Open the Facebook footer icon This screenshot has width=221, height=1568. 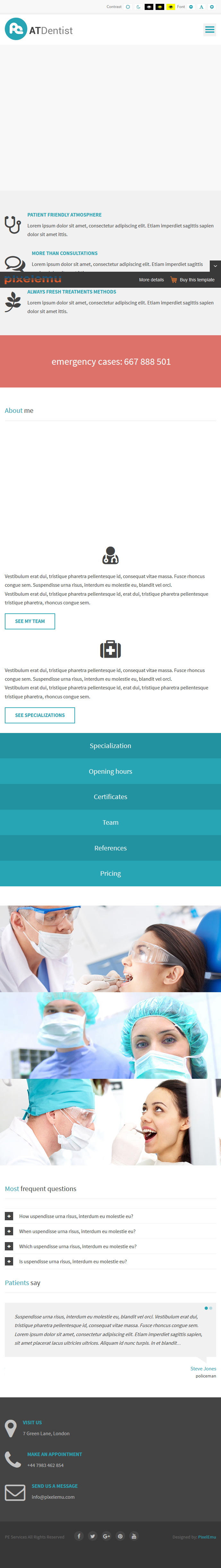point(79,1536)
